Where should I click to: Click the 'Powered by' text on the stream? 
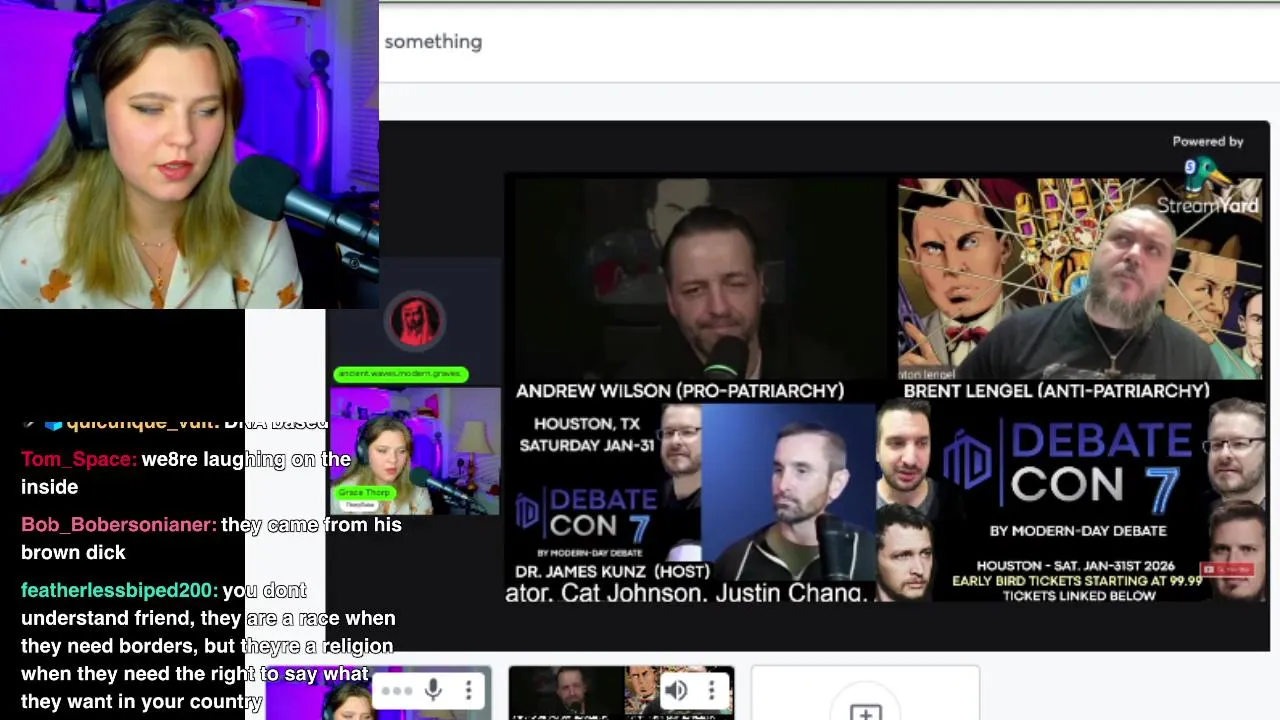(x=1208, y=142)
